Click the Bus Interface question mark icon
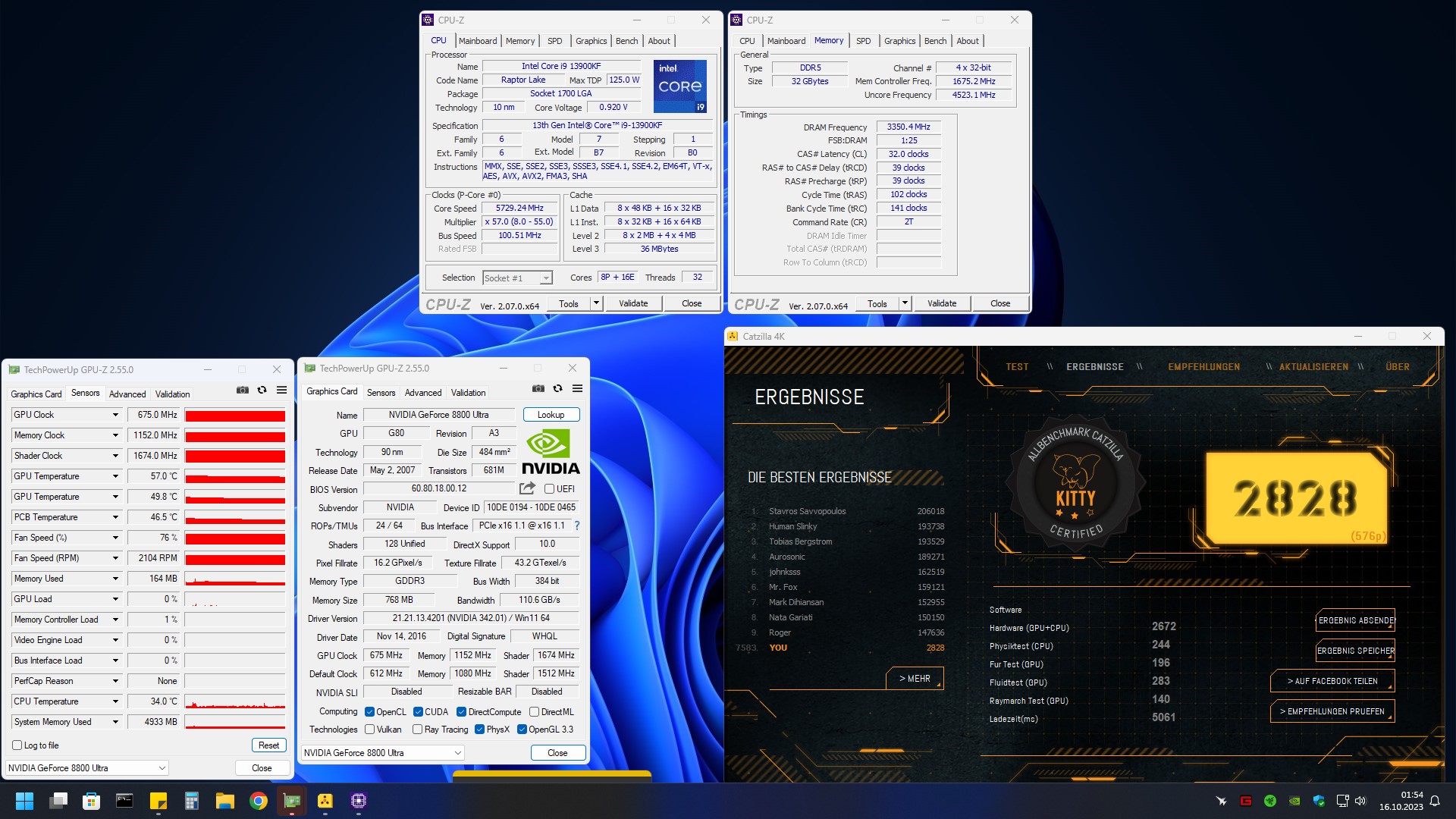 coord(577,526)
